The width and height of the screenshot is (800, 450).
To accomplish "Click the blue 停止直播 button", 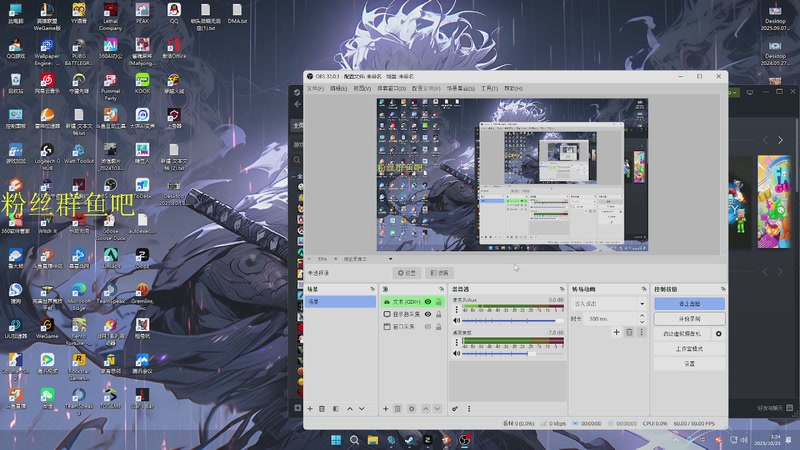I will [x=689, y=304].
